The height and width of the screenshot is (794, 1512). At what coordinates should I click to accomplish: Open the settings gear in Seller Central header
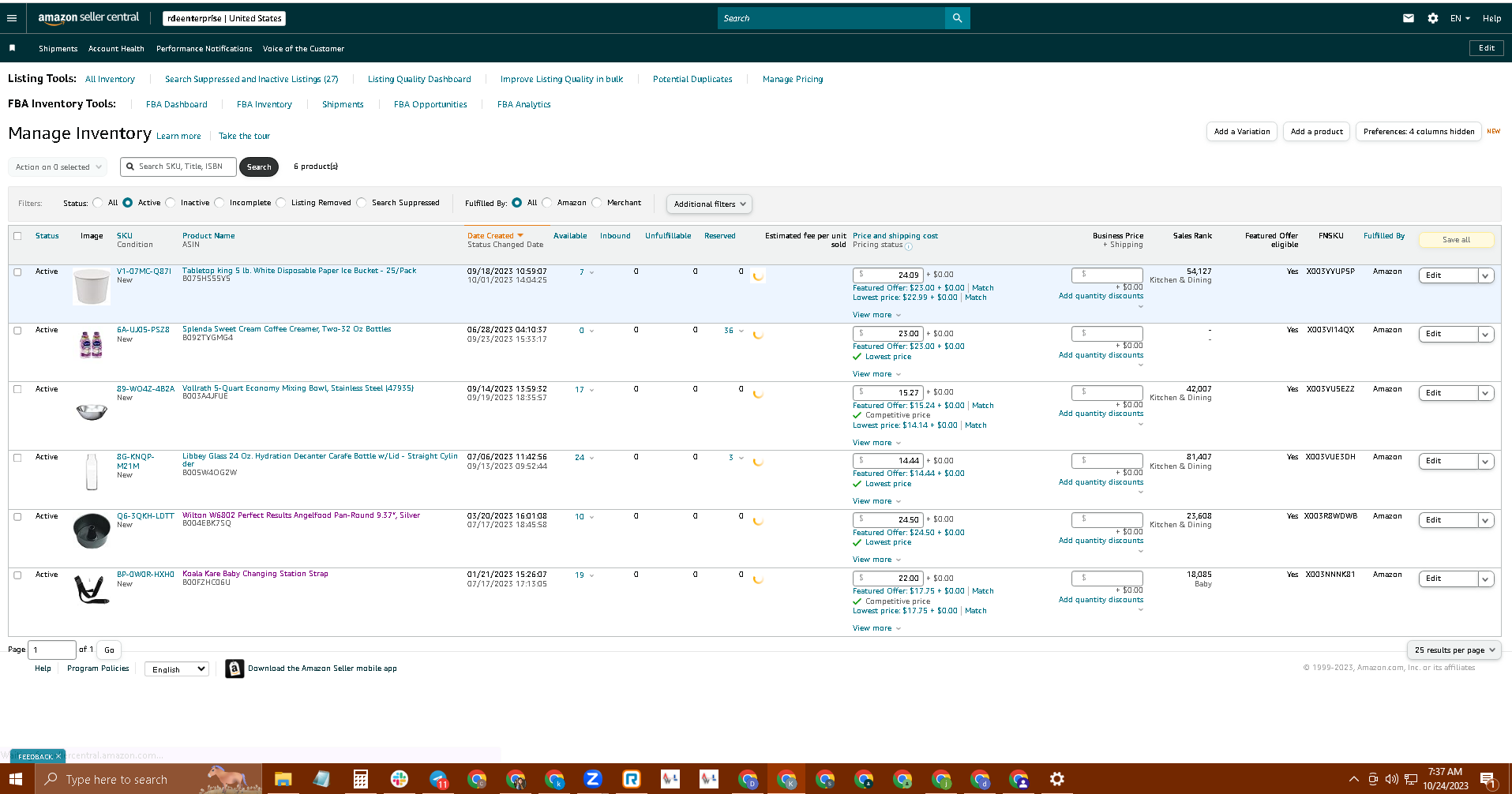pyautogui.click(x=1433, y=18)
